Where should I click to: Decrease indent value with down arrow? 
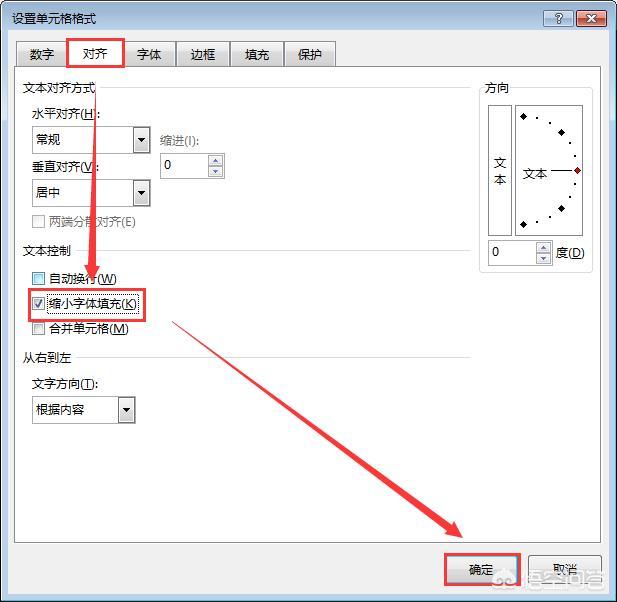[x=215, y=172]
